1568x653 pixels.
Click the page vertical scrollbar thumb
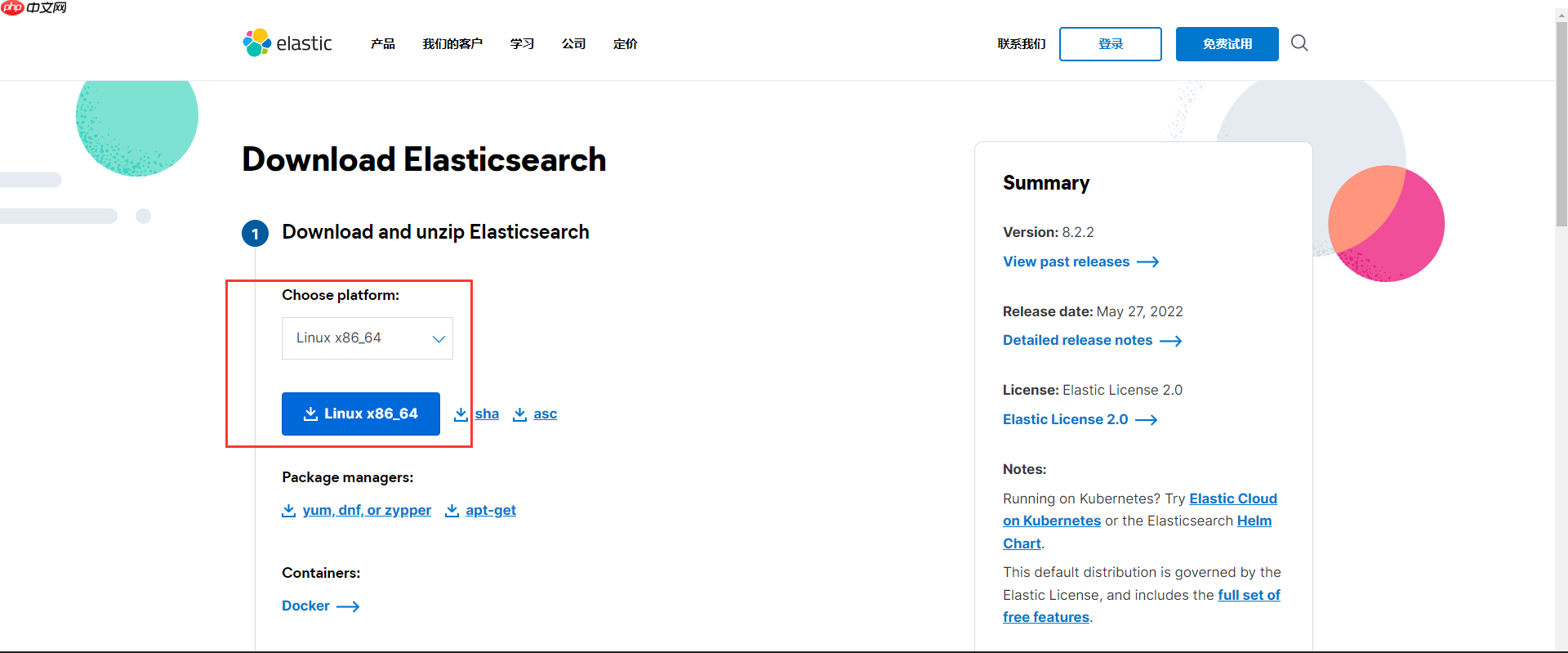(1561, 123)
